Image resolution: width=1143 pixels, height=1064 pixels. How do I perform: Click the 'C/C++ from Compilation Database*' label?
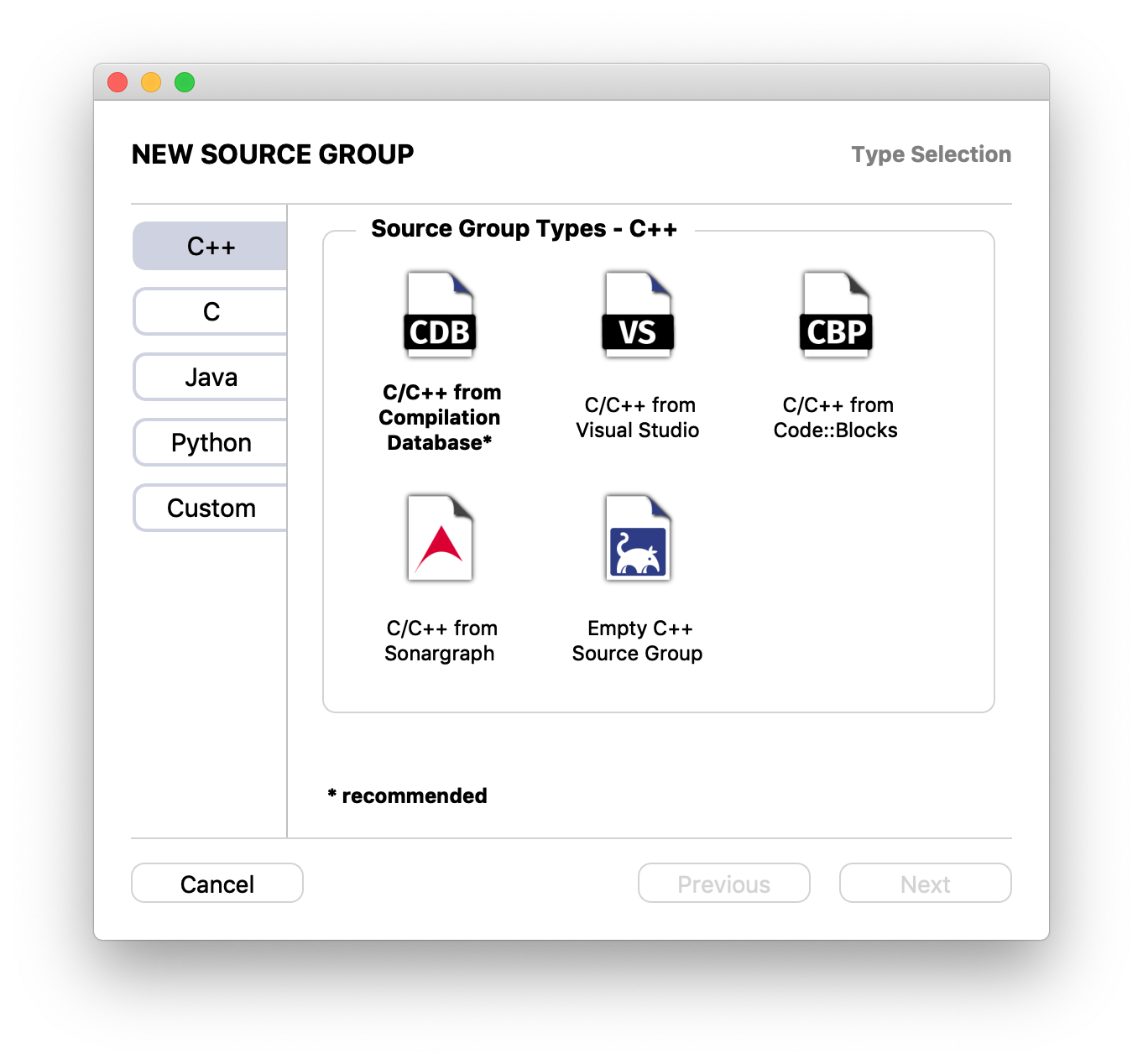441,417
